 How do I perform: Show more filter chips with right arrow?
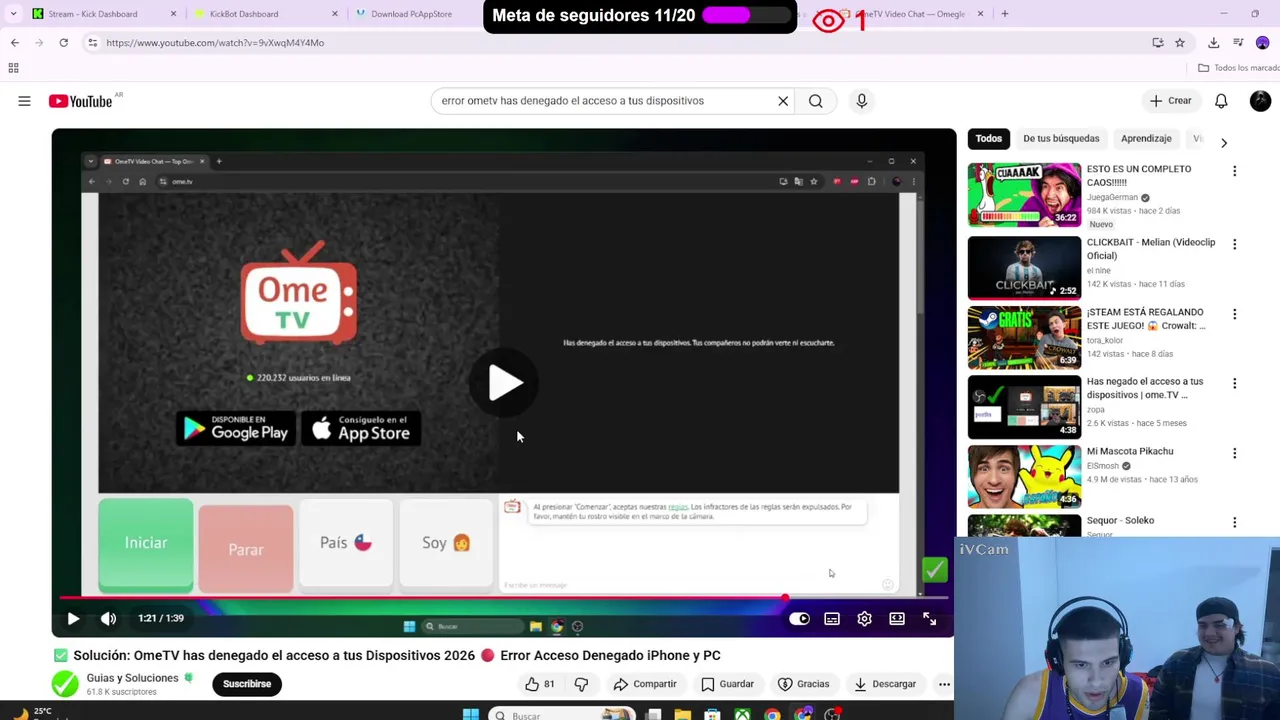point(1224,143)
